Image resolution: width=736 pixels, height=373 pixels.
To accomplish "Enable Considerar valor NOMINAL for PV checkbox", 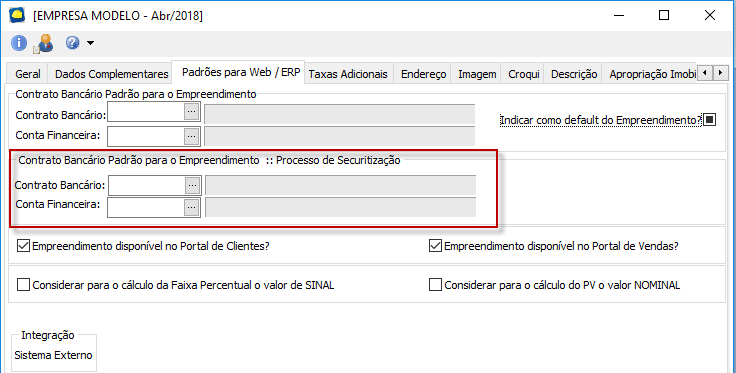I will coord(435,284).
